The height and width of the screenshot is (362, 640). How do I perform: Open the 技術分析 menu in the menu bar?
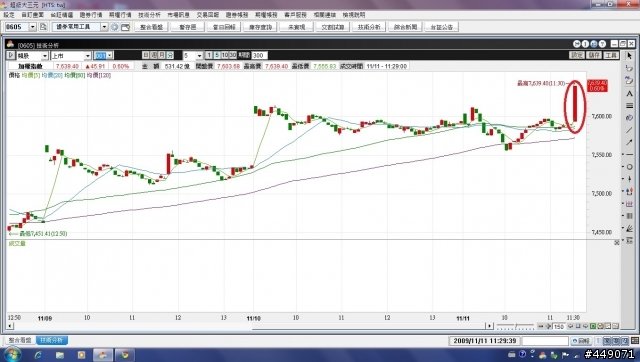tap(149, 15)
